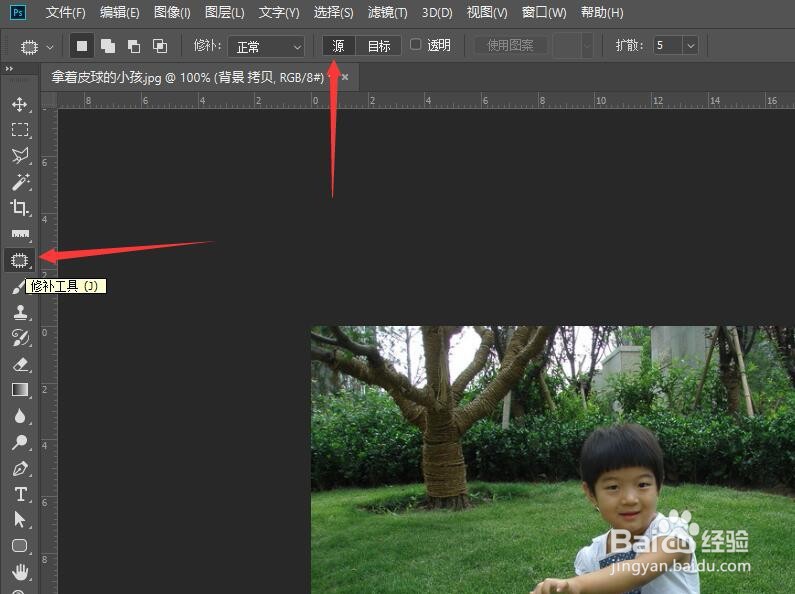Open the 图像(I) menu
Image resolution: width=795 pixels, height=594 pixels.
click(172, 13)
